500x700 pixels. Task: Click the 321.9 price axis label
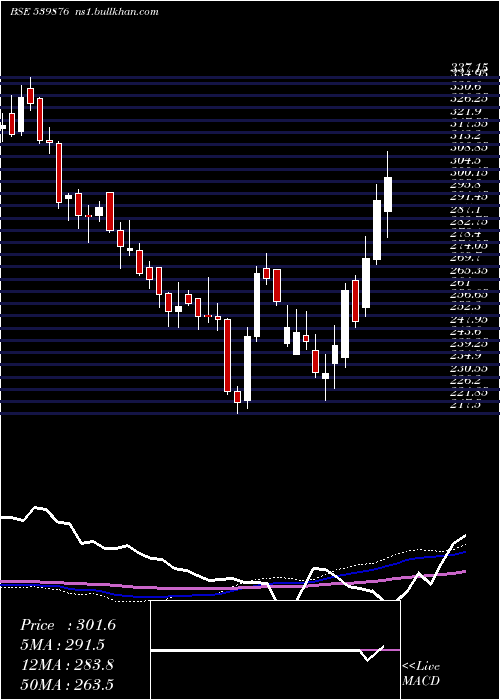coord(468,111)
